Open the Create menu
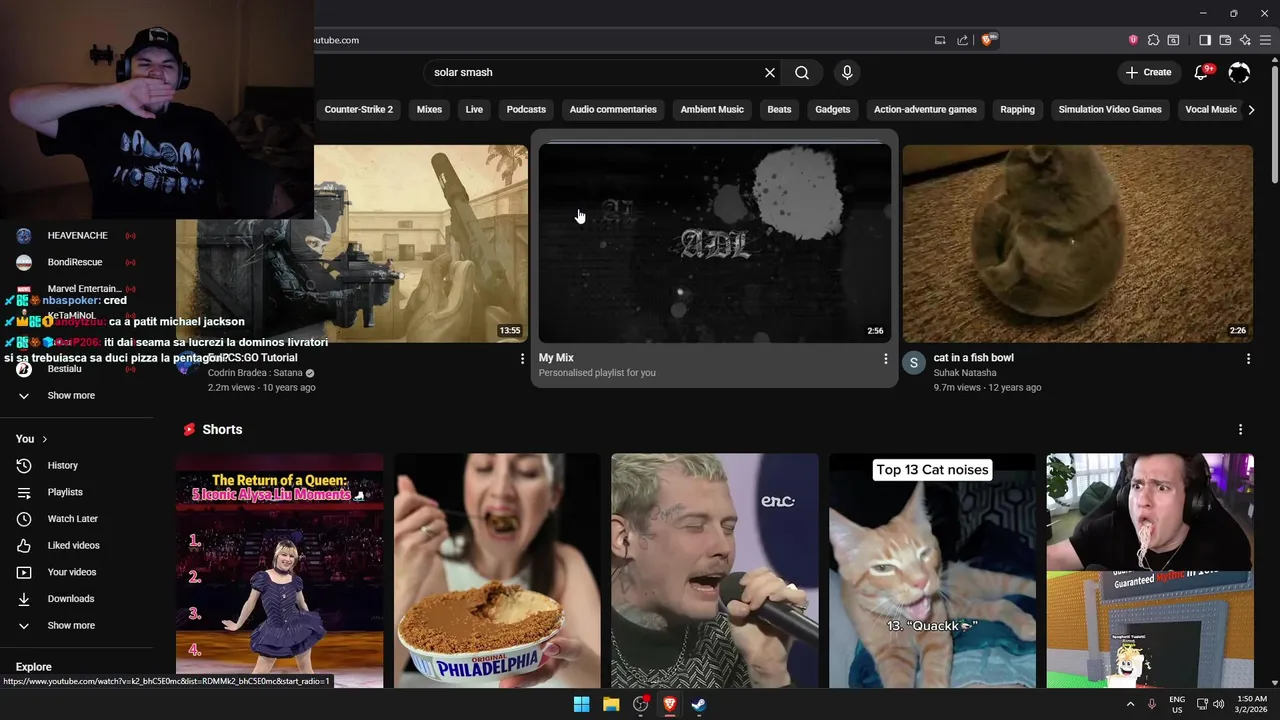Viewport: 1280px width, 720px height. (x=1148, y=72)
